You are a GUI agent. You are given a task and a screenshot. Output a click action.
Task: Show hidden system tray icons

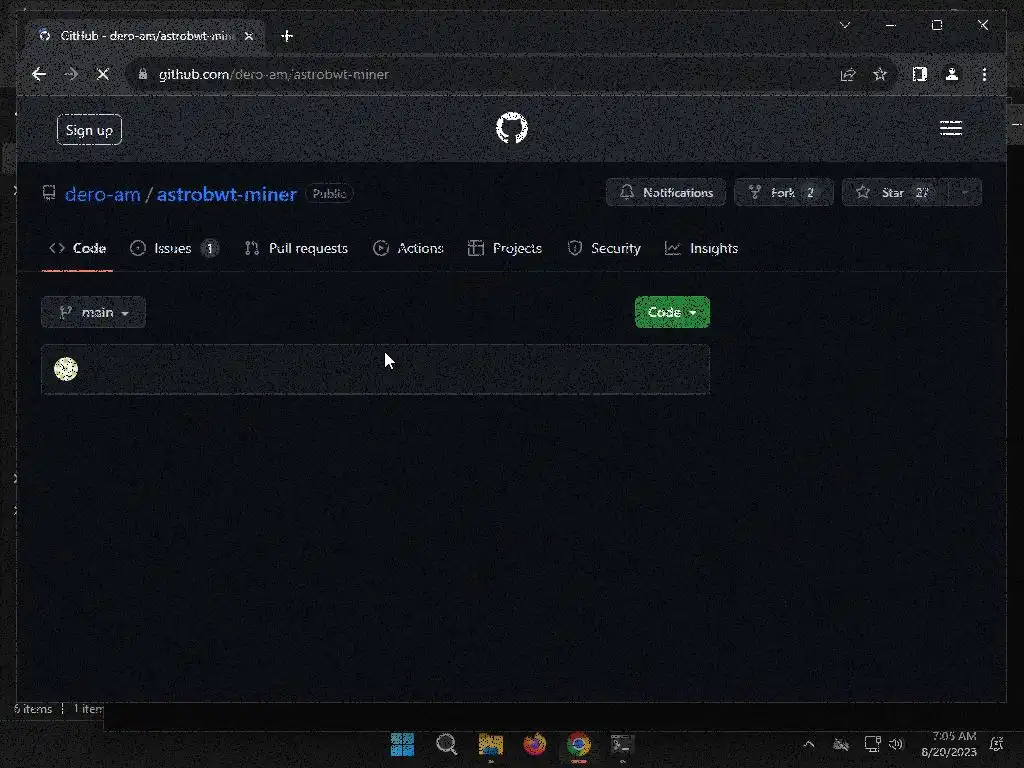pyautogui.click(x=808, y=744)
